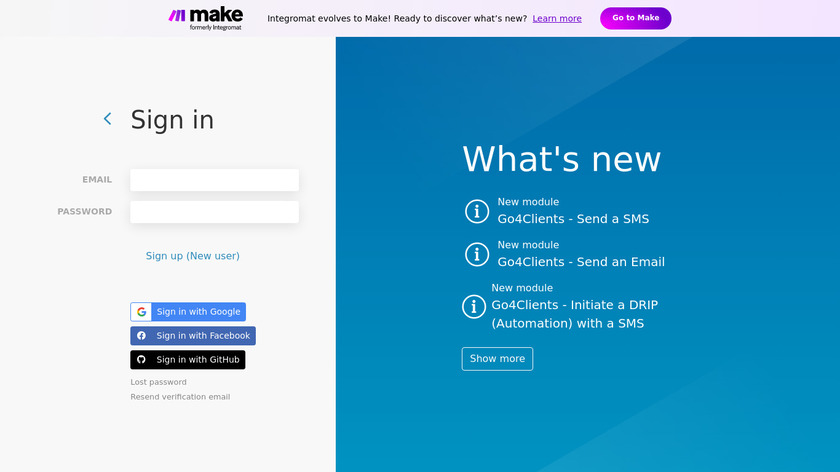Sign in with GitHub button
Image resolution: width=840 pixels, height=472 pixels.
(x=188, y=360)
